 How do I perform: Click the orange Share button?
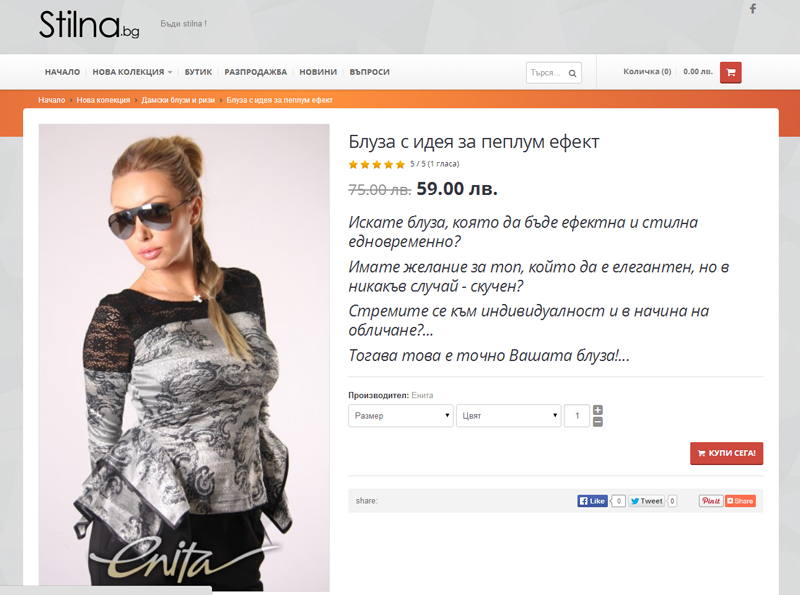click(x=740, y=501)
